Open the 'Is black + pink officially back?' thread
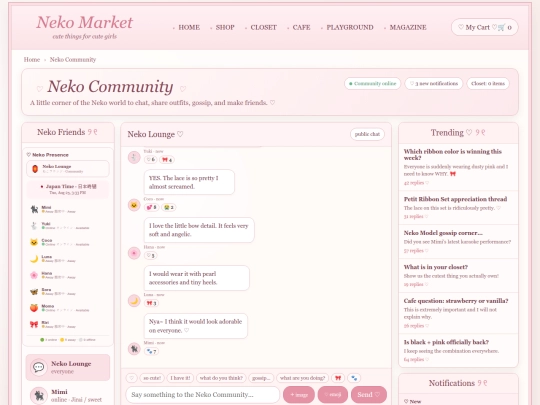This screenshot has width=540, height=405. (x=458, y=350)
